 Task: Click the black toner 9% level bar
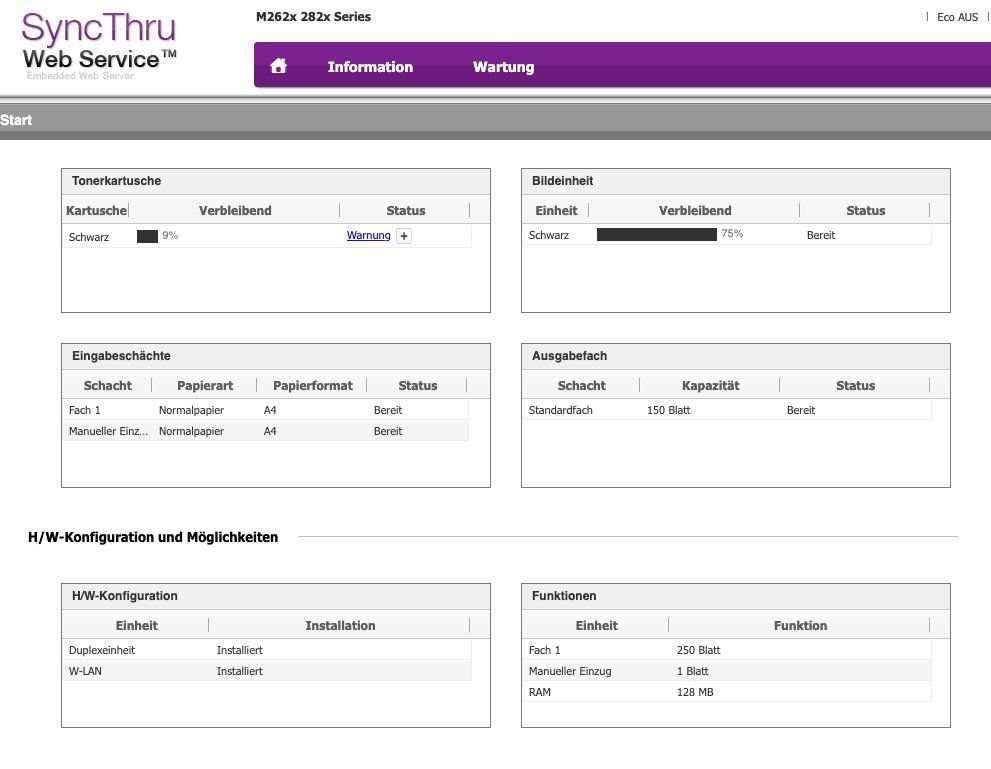coord(147,236)
